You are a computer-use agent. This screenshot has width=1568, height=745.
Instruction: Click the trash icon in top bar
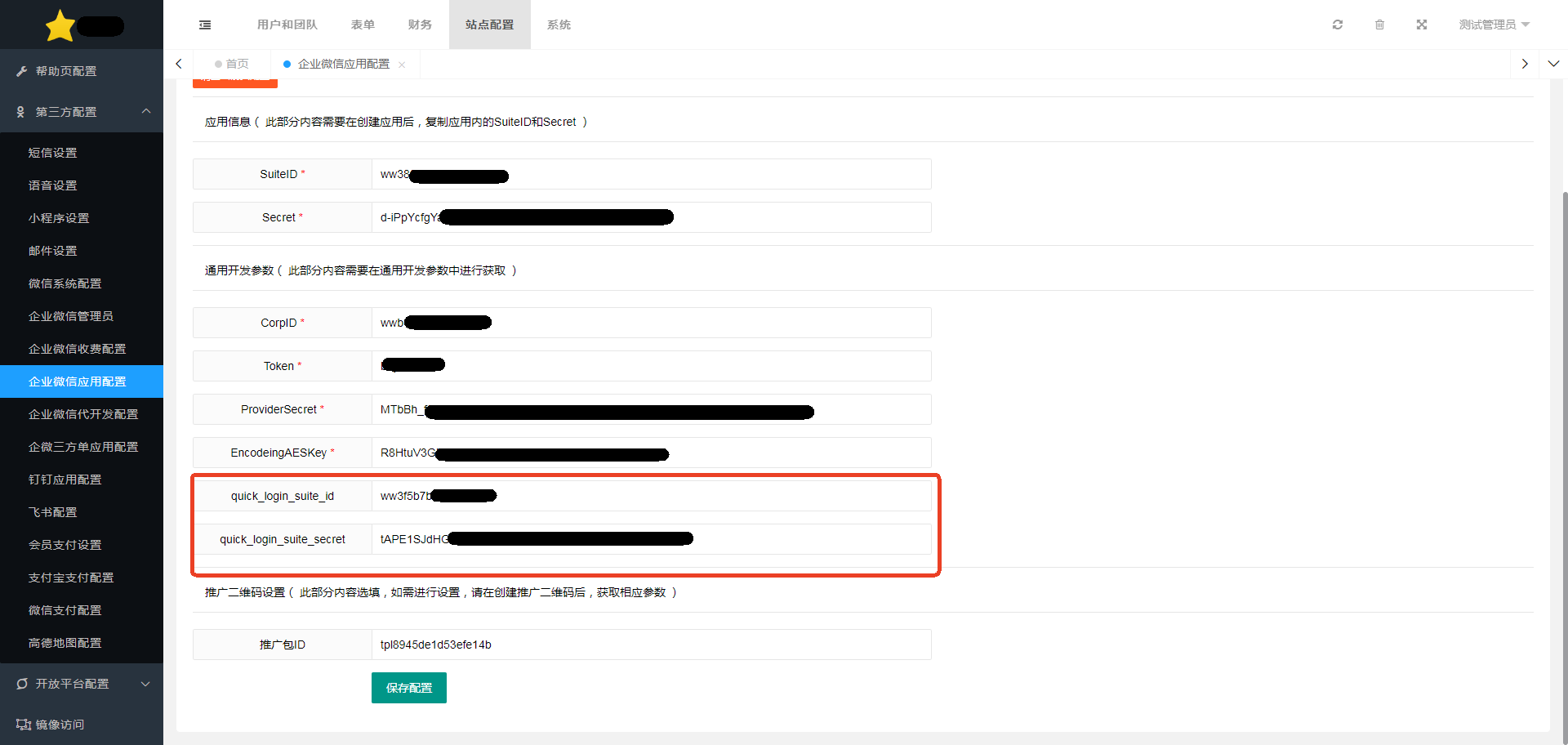(x=1379, y=25)
